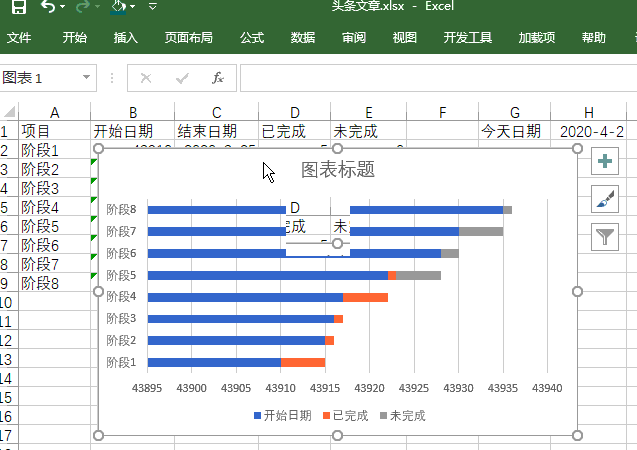The height and width of the screenshot is (450, 637).
Task: Click the Save icon in quick access toolbar
Action: click(19, 6)
